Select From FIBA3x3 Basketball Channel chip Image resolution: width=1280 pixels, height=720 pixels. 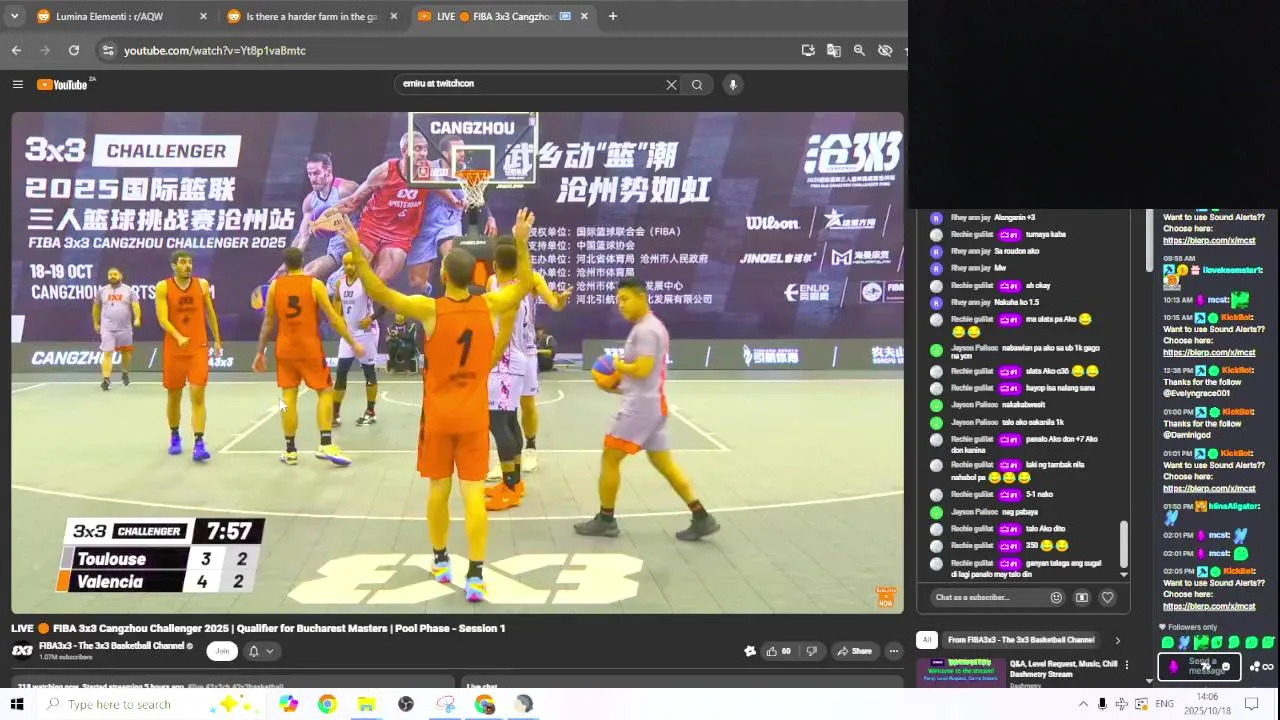click(1021, 640)
